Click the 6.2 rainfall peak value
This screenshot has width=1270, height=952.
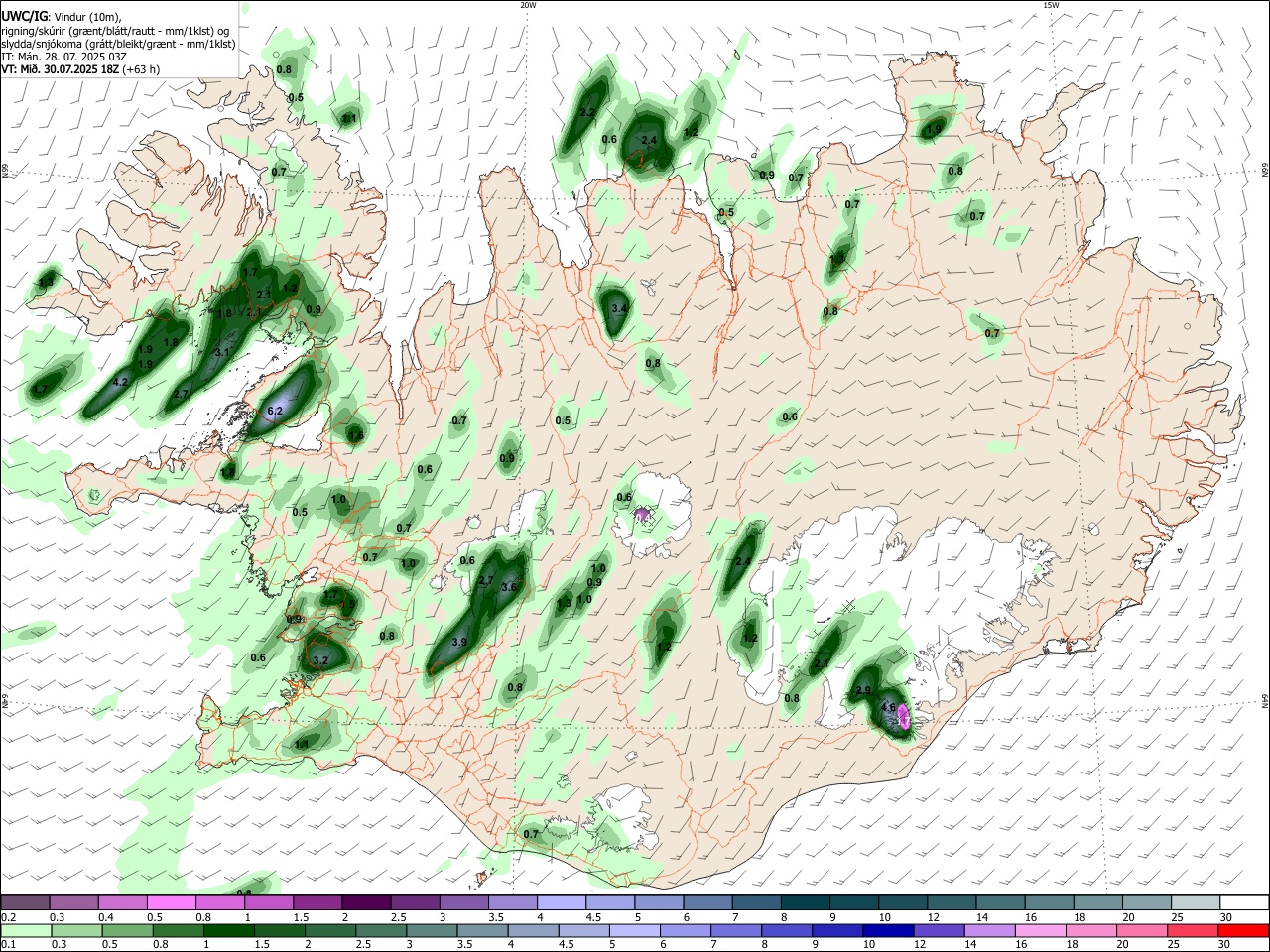point(276,411)
